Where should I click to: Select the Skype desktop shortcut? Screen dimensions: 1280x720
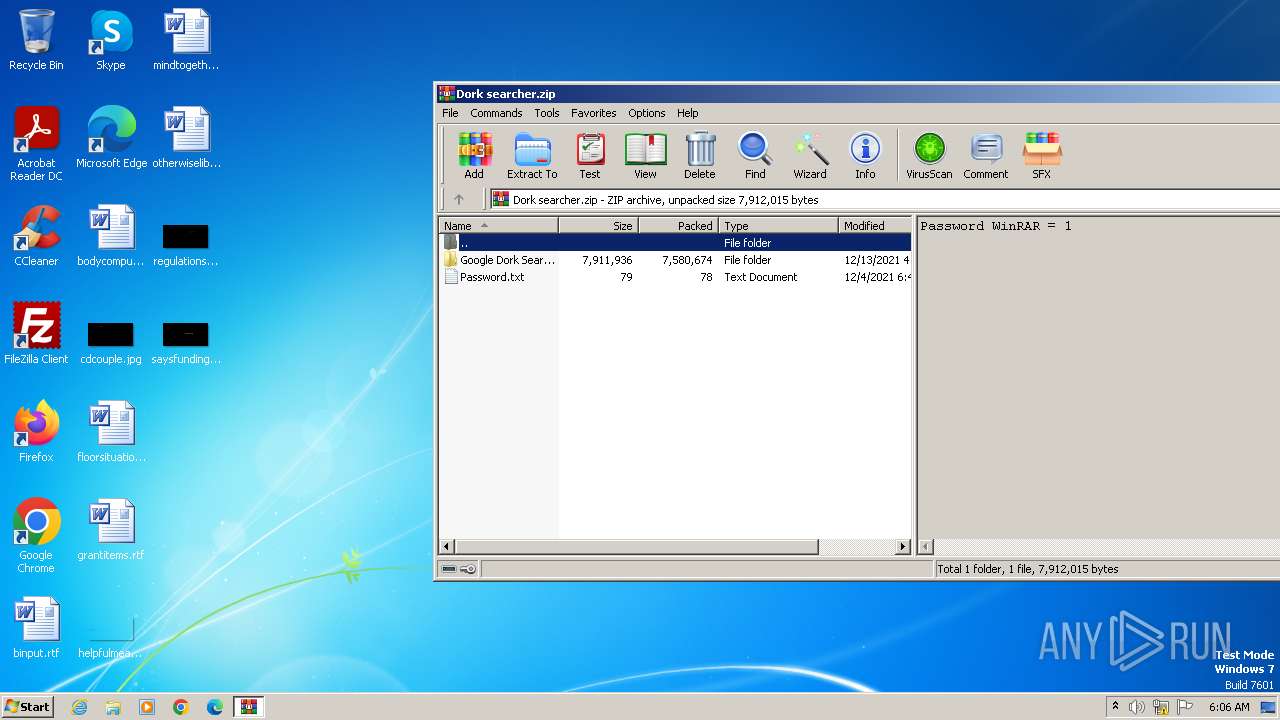[111, 40]
